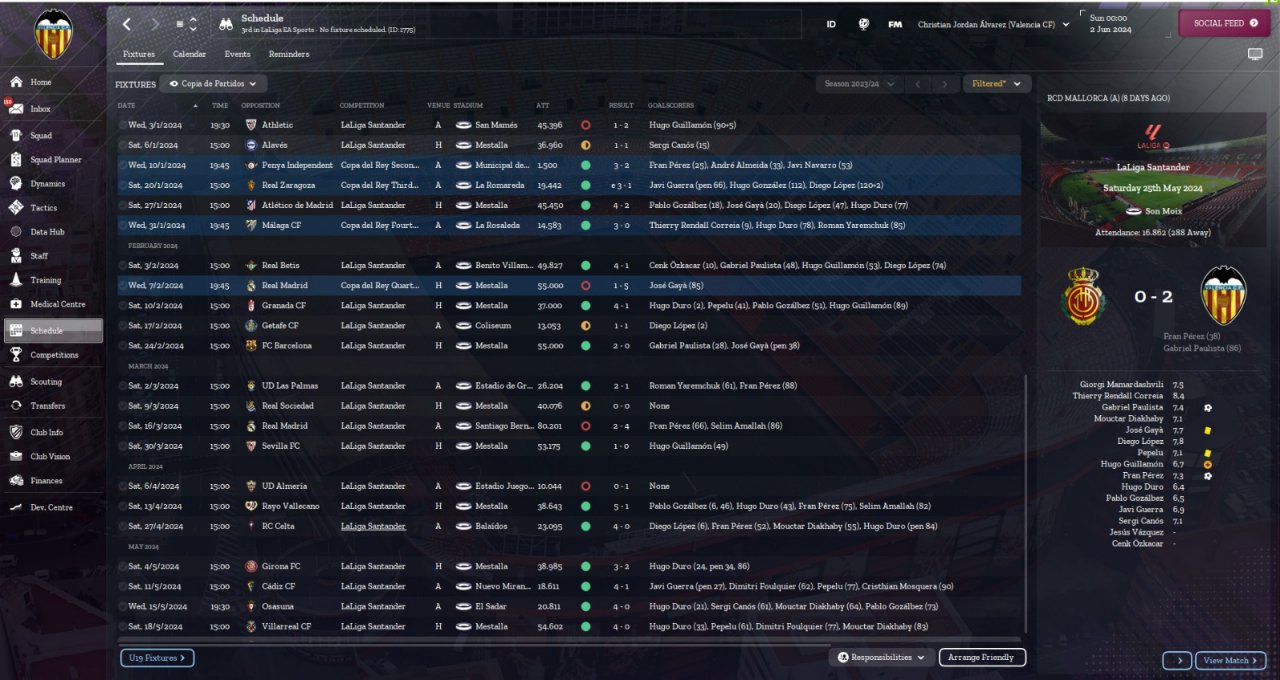Click the Getafe CF fixture row

[x=569, y=326]
